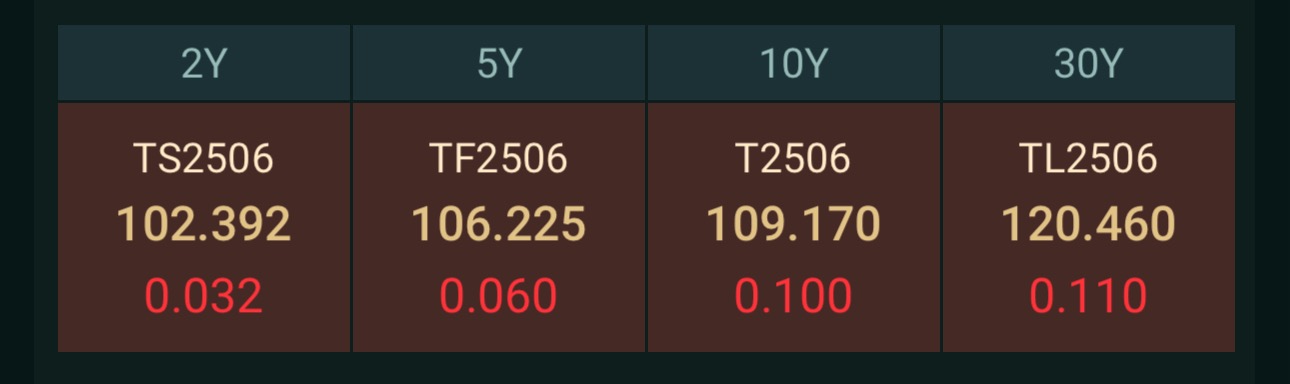Select the 2Y column header

[x=204, y=64]
